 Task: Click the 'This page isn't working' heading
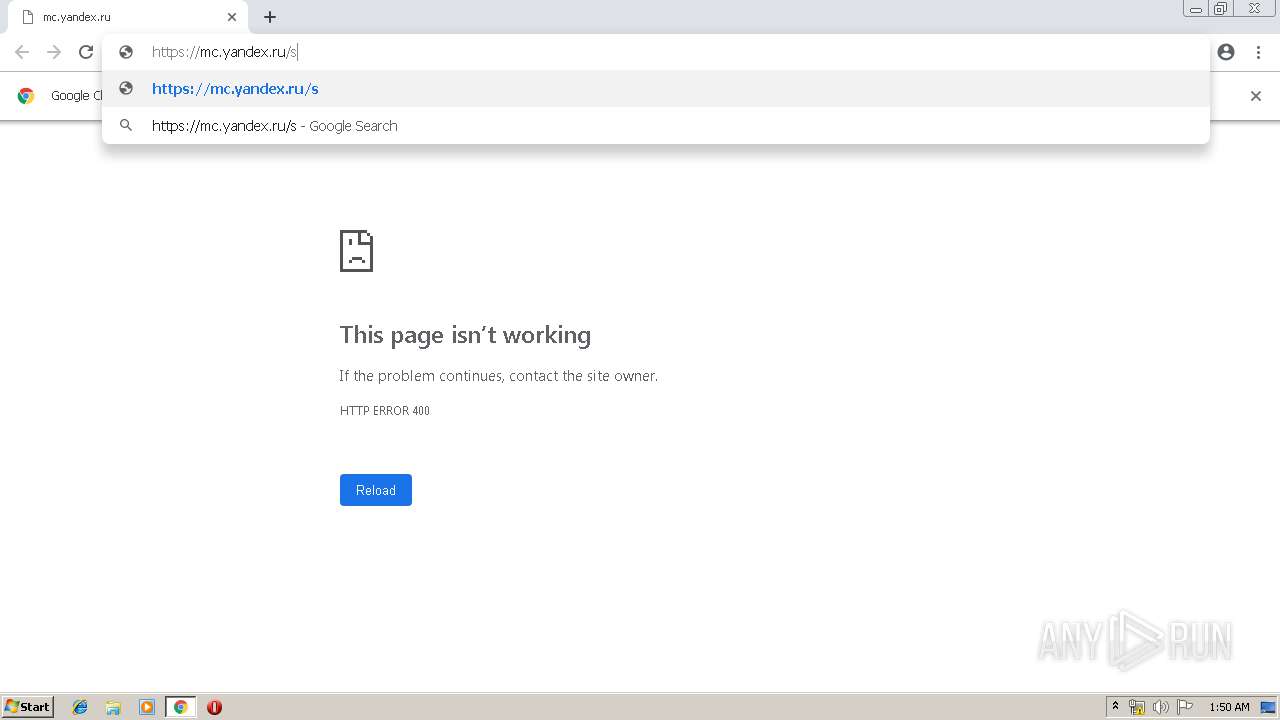(465, 335)
